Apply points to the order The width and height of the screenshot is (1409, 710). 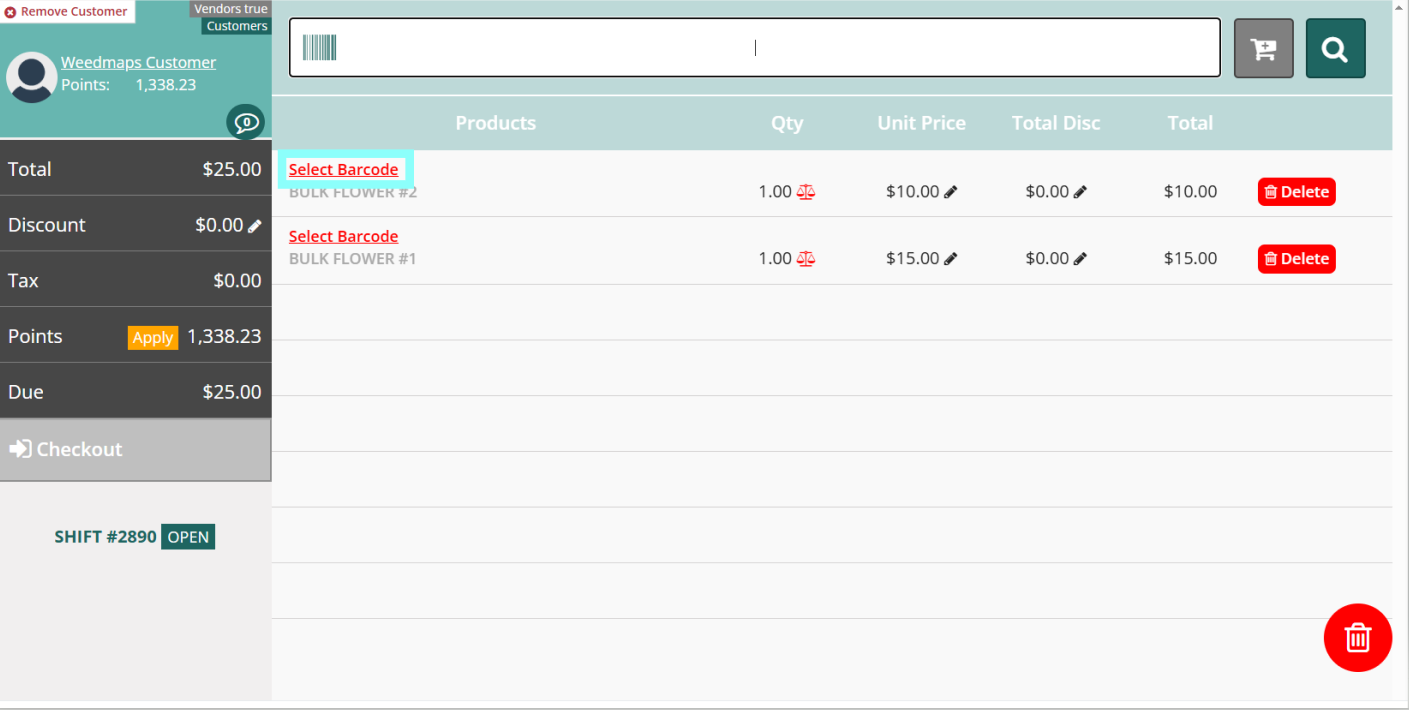point(153,337)
